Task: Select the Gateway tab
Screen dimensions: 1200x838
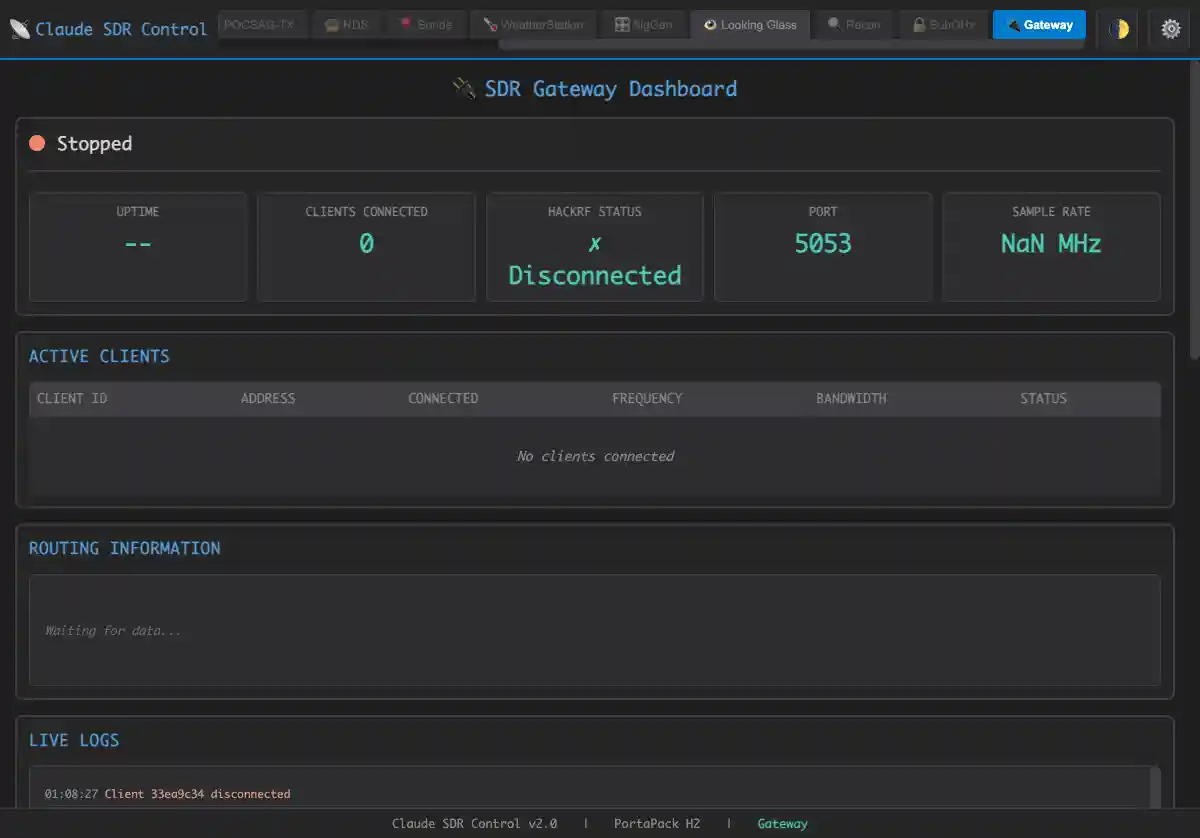Action: 1039,25
